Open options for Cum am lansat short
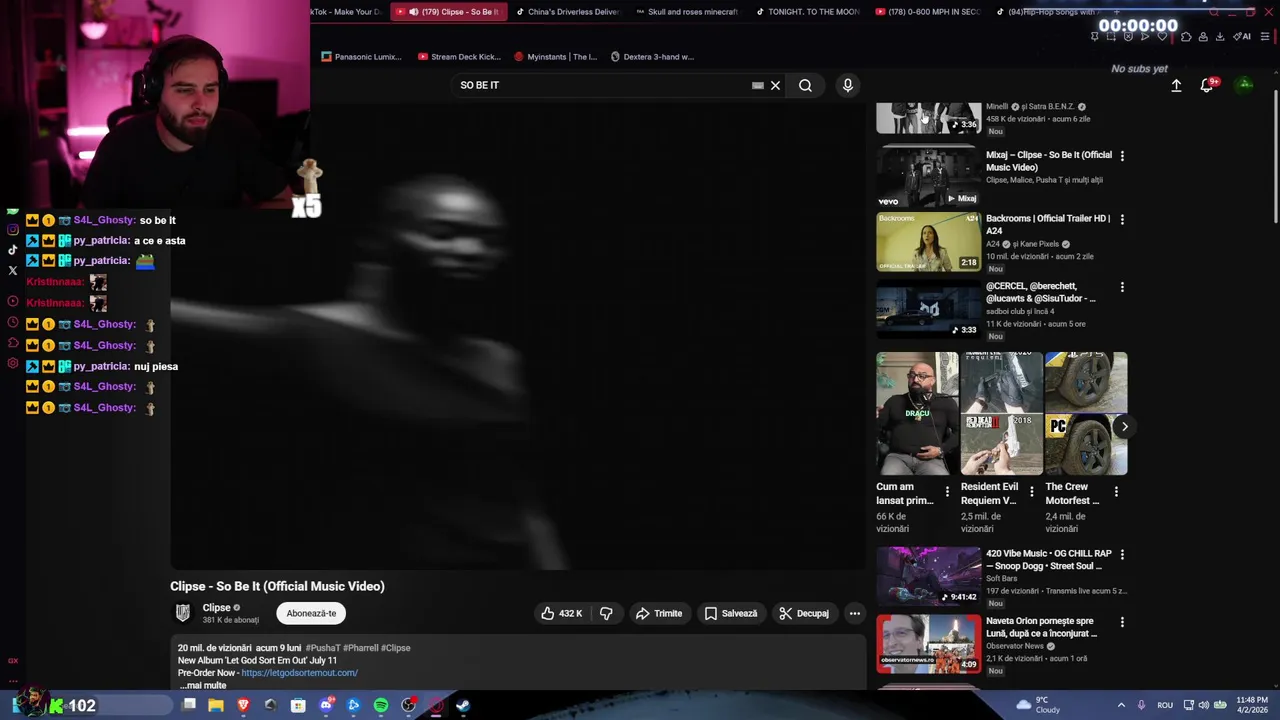This screenshot has width=1280, height=720. point(947,492)
